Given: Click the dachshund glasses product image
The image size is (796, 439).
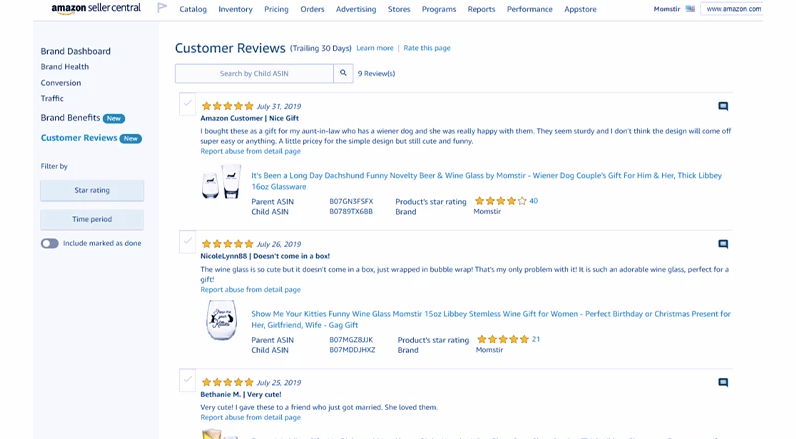Looking at the screenshot, I should point(221,181).
